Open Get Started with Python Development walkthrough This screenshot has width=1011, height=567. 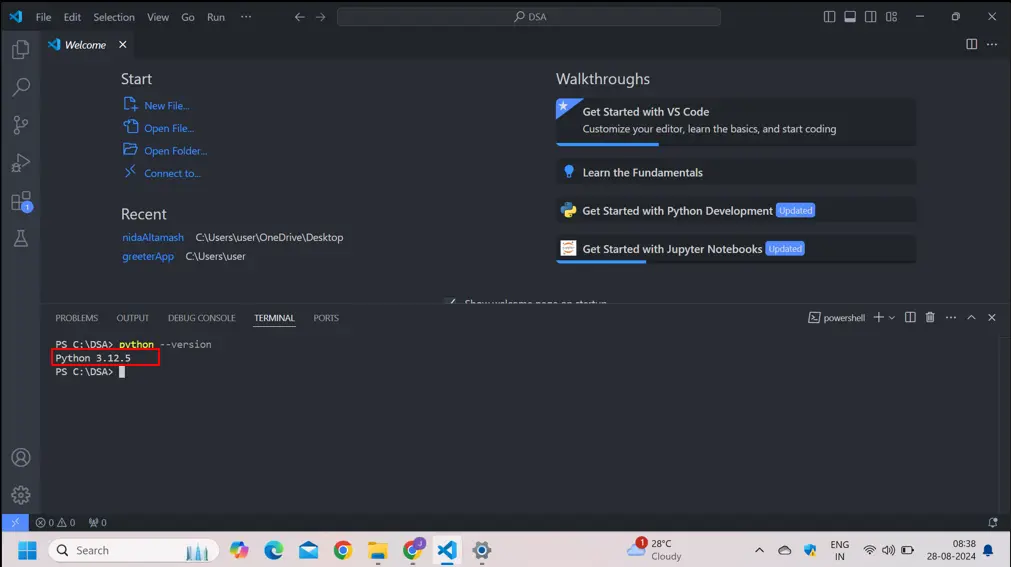[736, 210]
